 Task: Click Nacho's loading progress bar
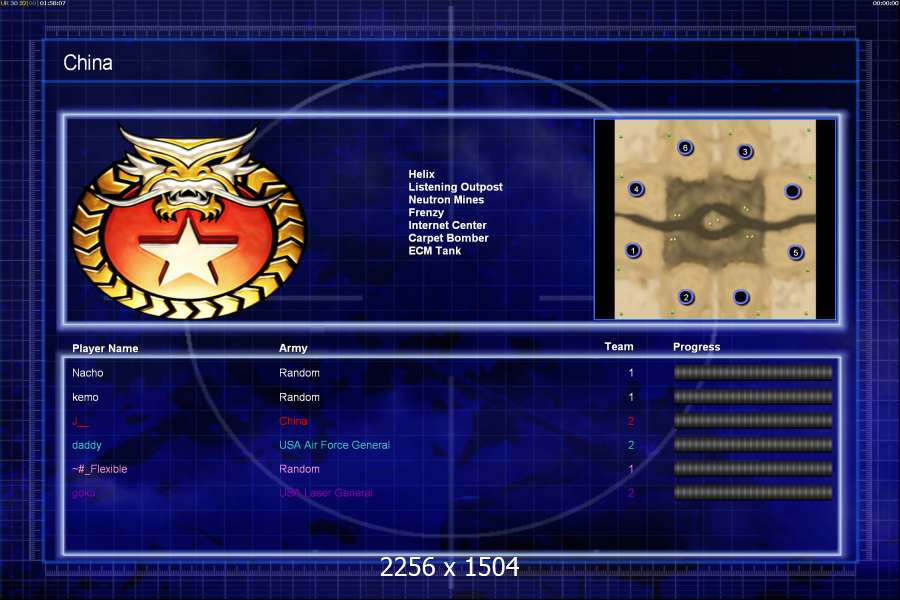[x=753, y=373]
